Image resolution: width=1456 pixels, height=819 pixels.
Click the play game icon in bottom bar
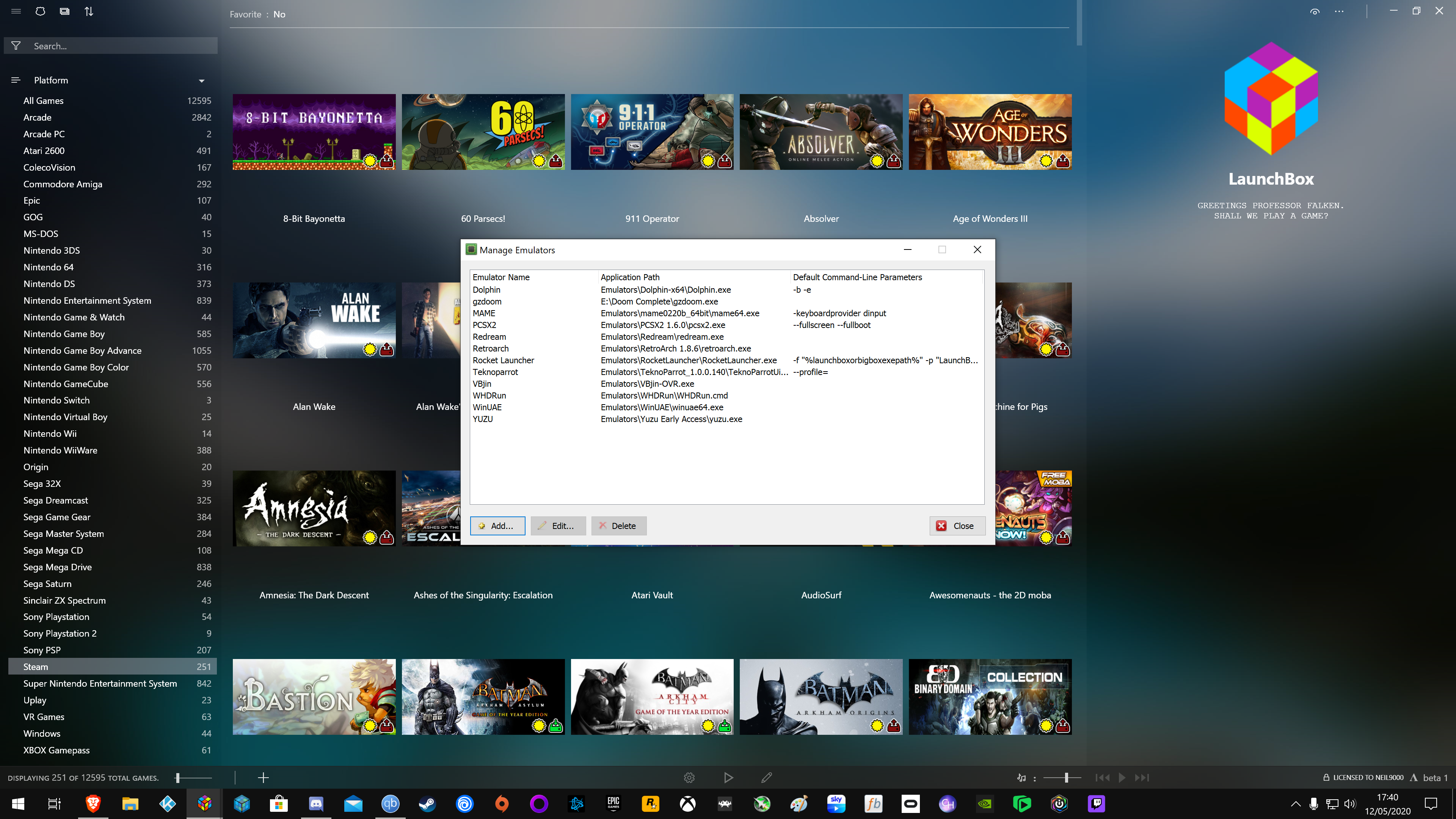(728, 778)
